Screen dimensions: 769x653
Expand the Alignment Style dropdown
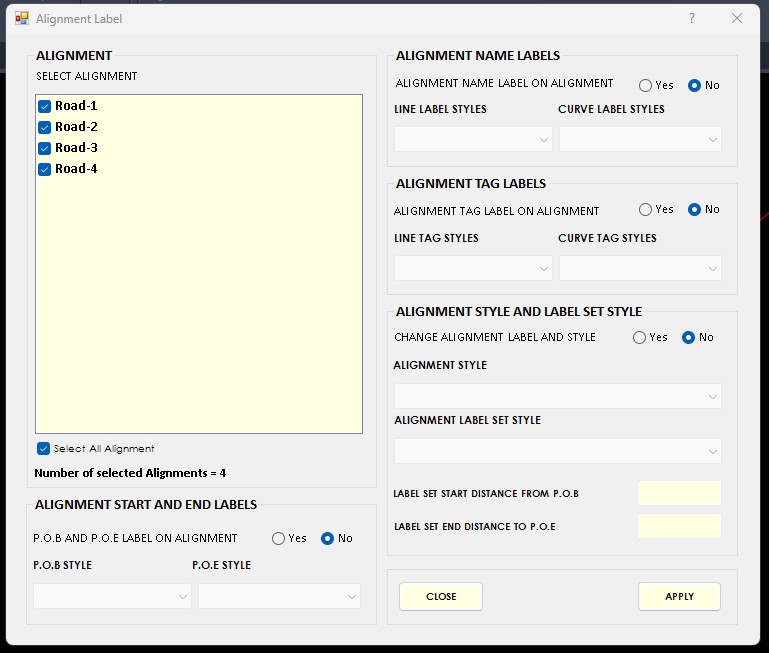tap(557, 396)
